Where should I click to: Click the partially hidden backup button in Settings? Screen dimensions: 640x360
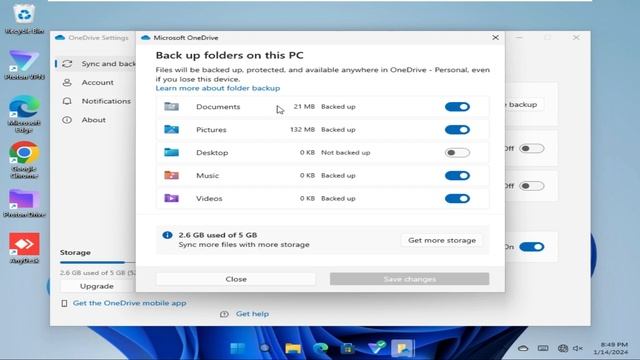(524, 104)
